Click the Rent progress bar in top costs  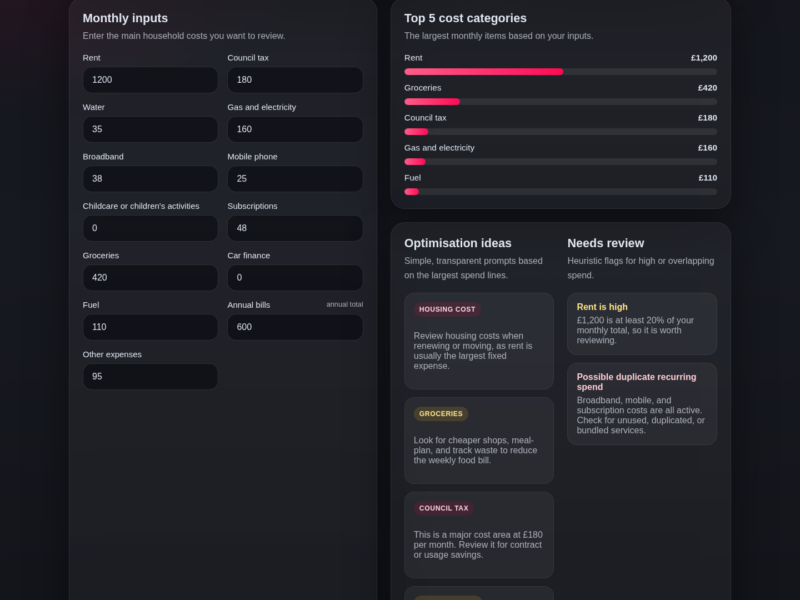point(560,72)
